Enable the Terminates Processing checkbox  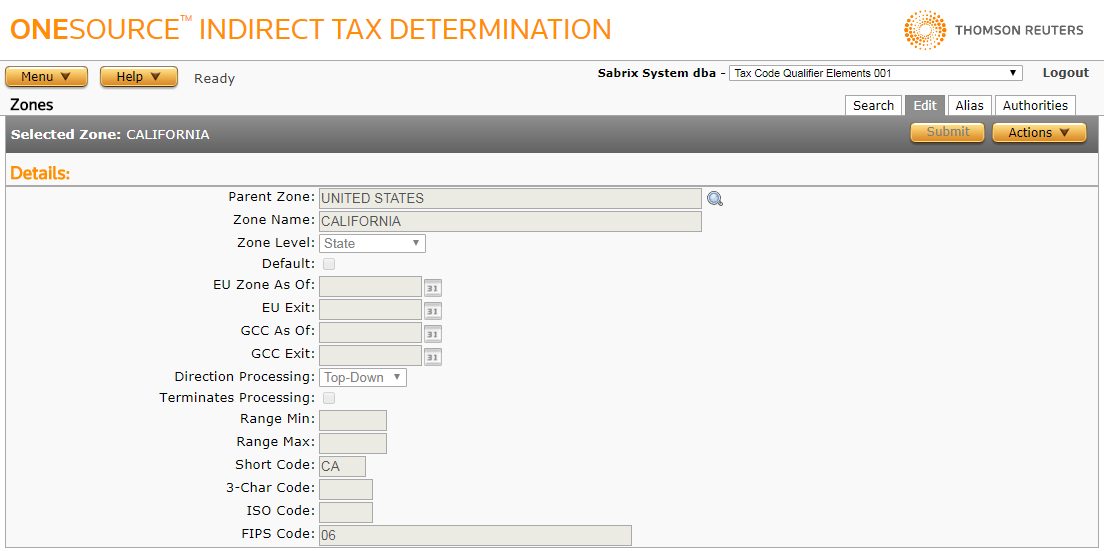329,398
